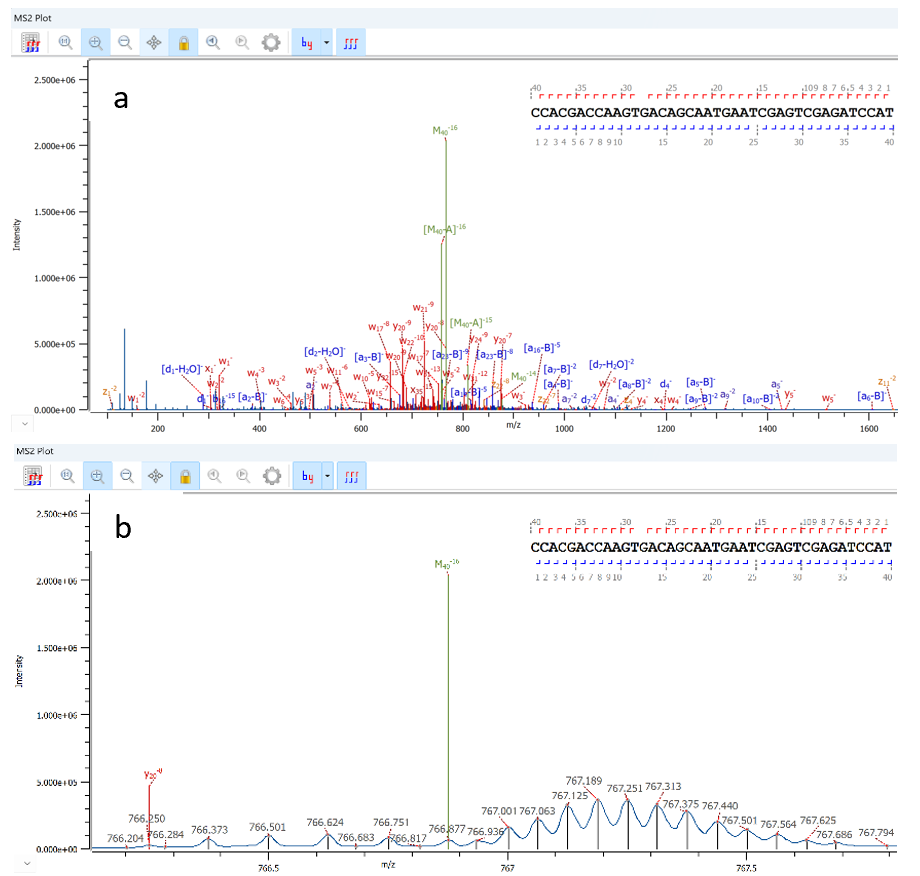The height and width of the screenshot is (876, 920).
Task: Activate the pan tool in plot b
Action: point(155,476)
